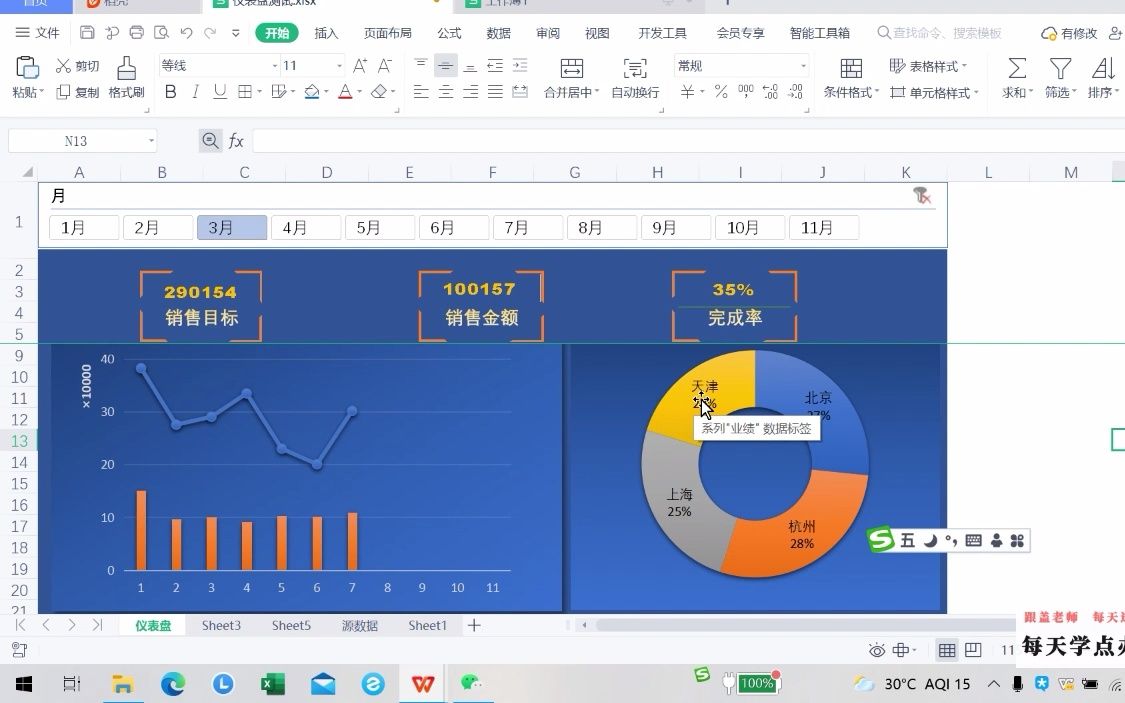
Task: Align text to bottom of cell
Action: [470, 66]
